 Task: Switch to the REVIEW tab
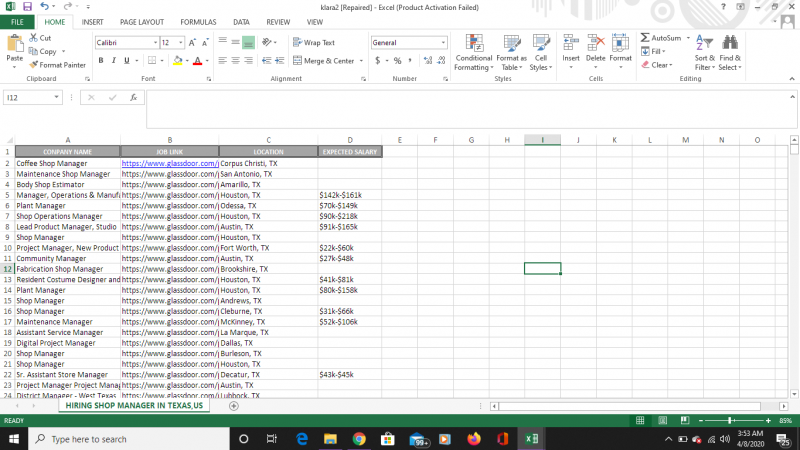(278, 22)
